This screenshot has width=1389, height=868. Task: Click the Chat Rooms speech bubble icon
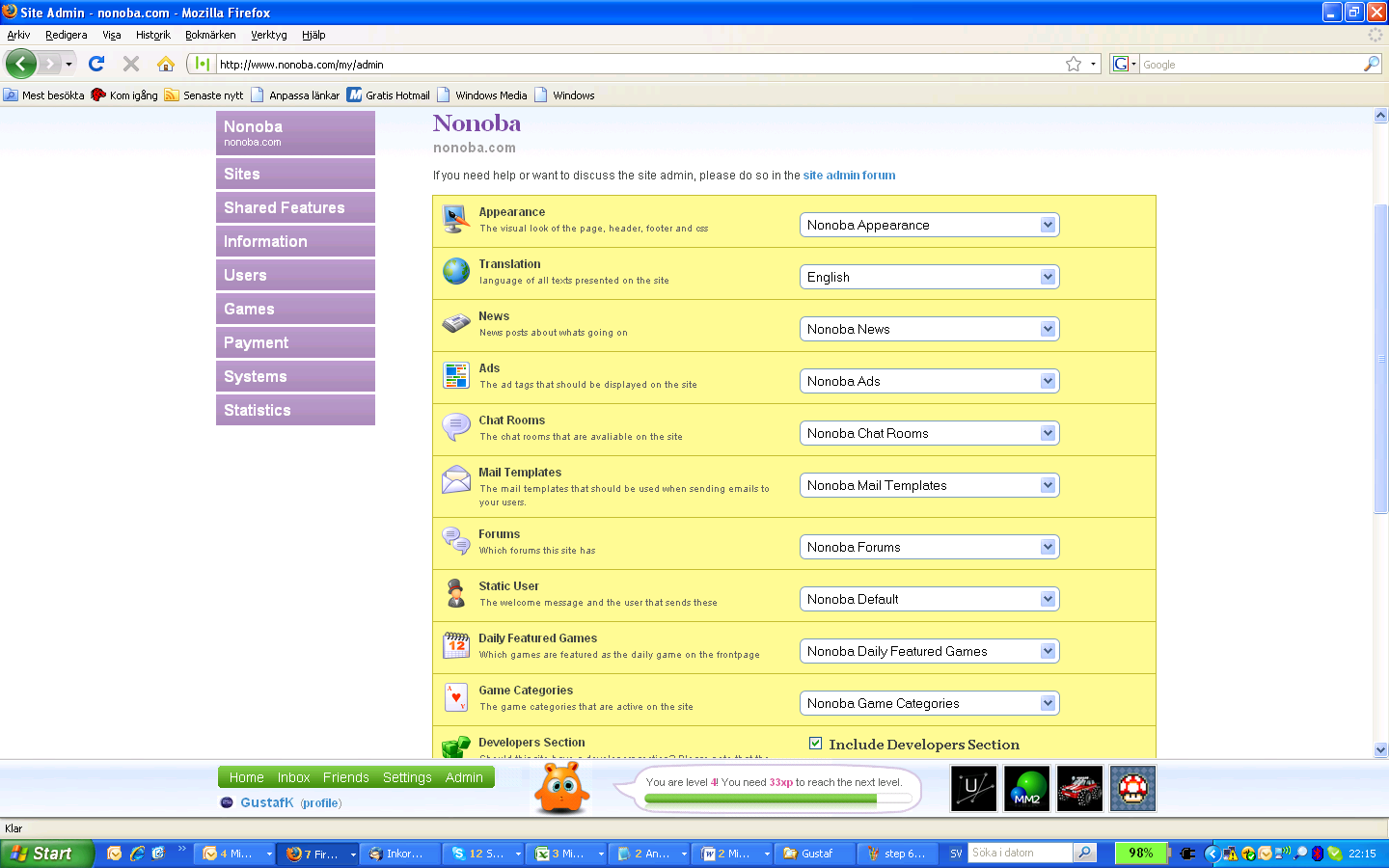456,426
